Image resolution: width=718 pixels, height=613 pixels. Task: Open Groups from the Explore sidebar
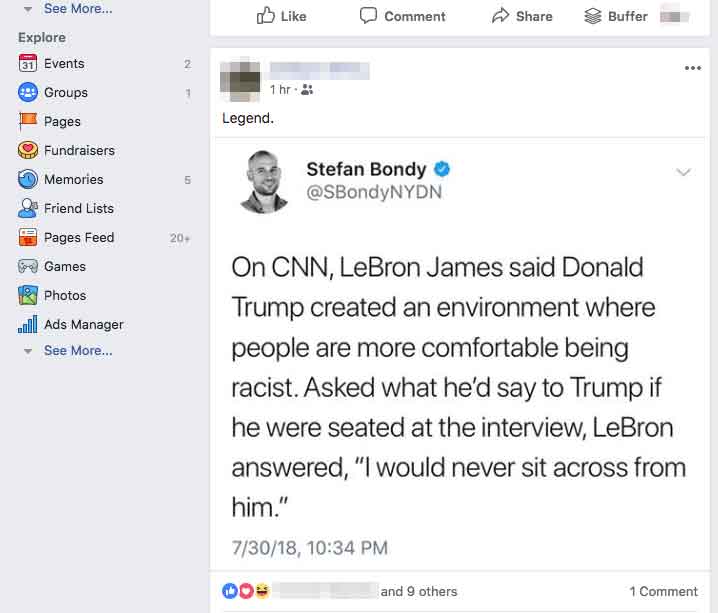click(x=65, y=93)
